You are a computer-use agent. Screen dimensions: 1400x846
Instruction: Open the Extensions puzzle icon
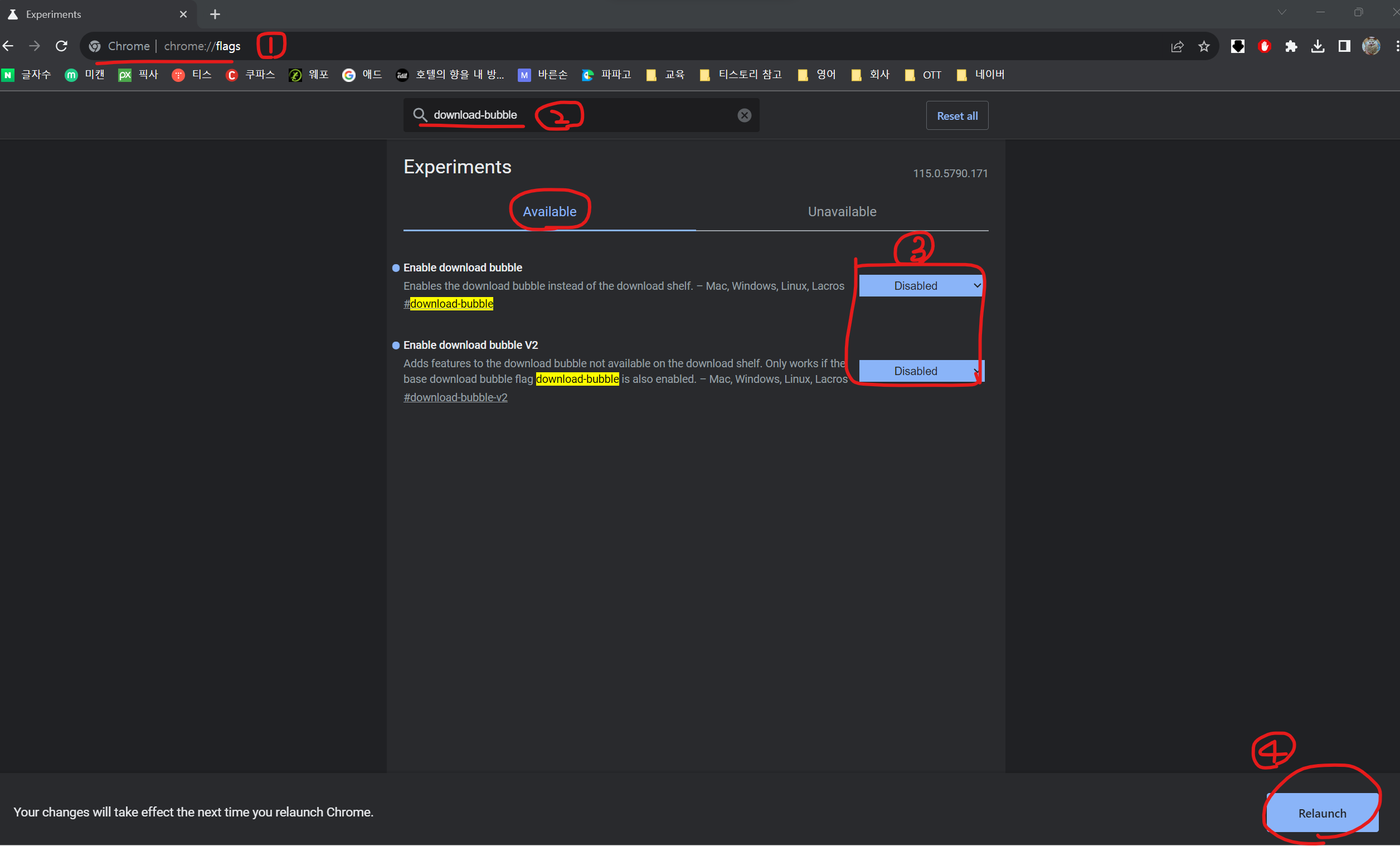pos(1291,47)
